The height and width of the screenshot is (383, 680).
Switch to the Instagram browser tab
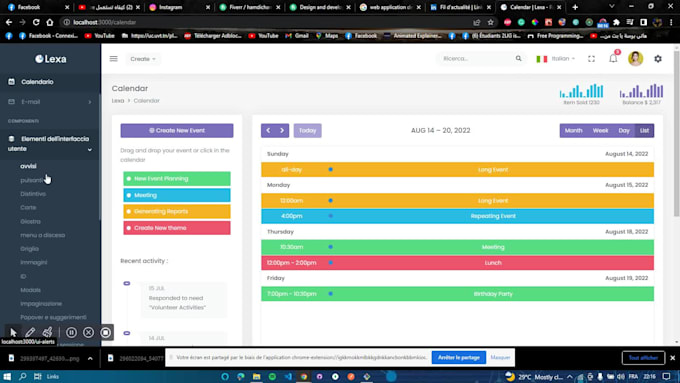(x=178, y=7)
